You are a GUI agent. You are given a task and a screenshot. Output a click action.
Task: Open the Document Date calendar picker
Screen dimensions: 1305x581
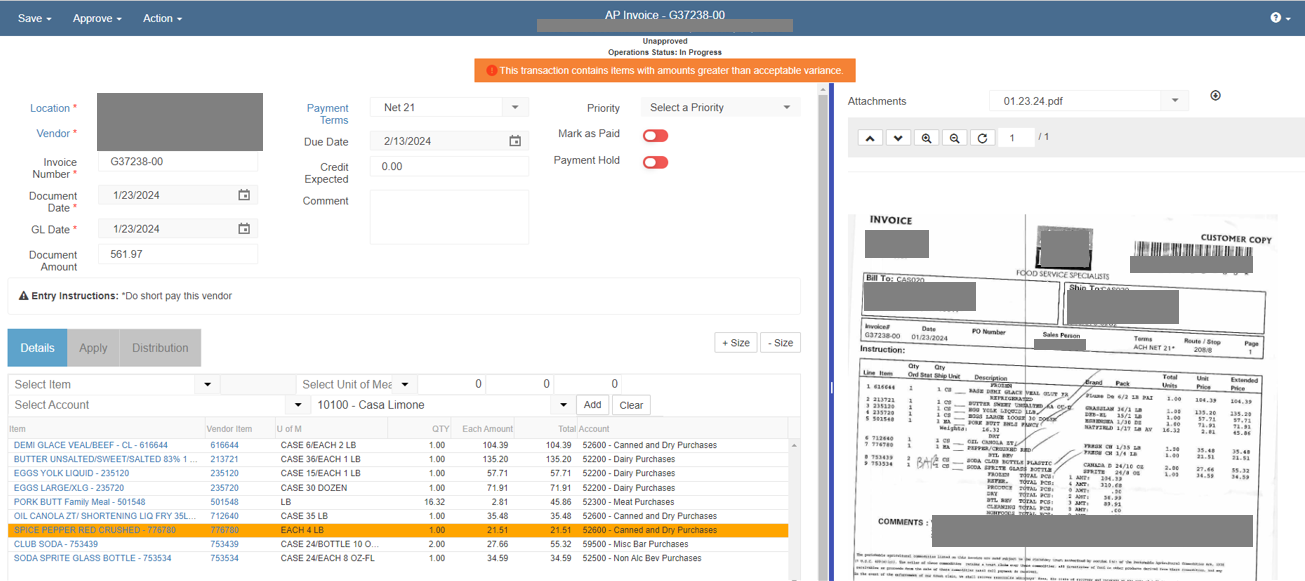click(244, 195)
